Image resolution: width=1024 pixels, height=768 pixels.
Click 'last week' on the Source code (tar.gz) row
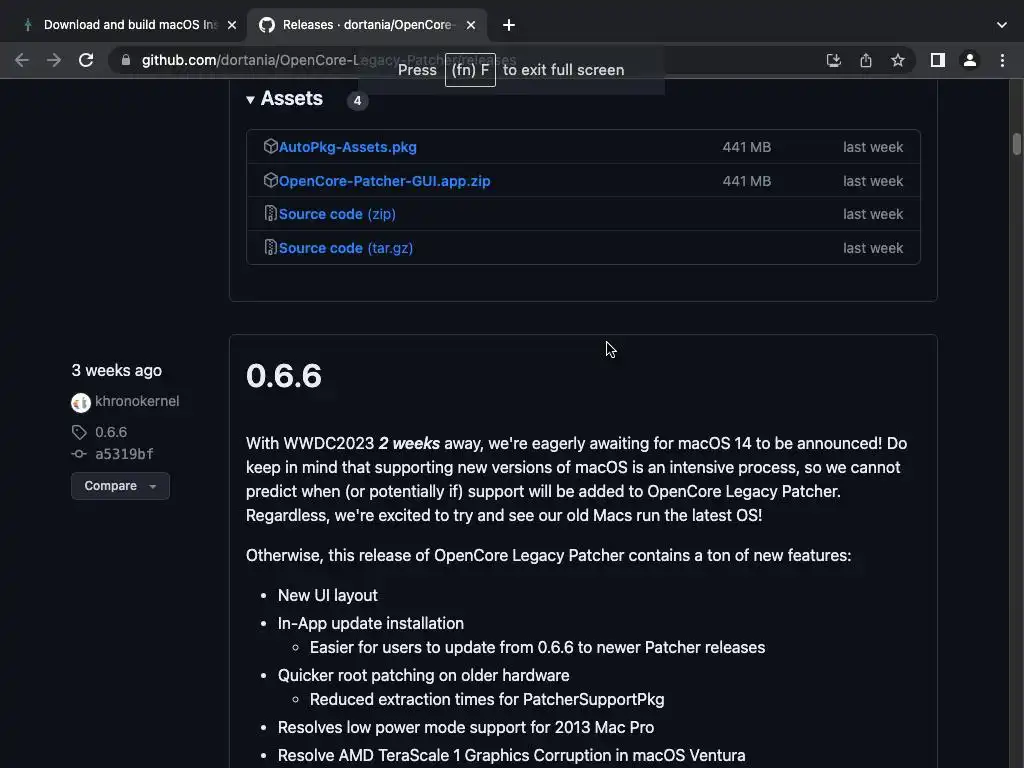pos(872,248)
